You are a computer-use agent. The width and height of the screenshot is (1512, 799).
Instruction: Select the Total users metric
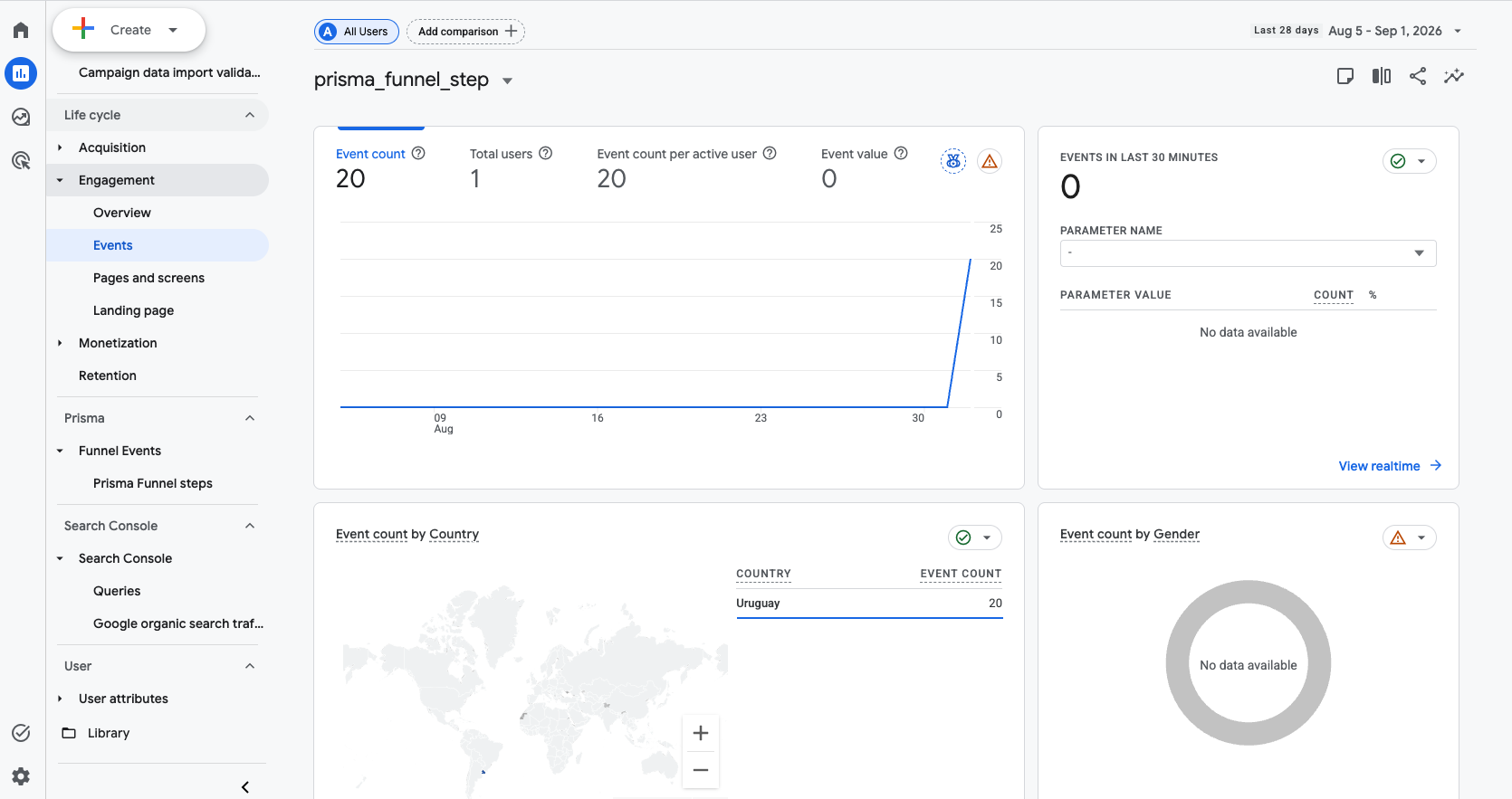(x=501, y=154)
